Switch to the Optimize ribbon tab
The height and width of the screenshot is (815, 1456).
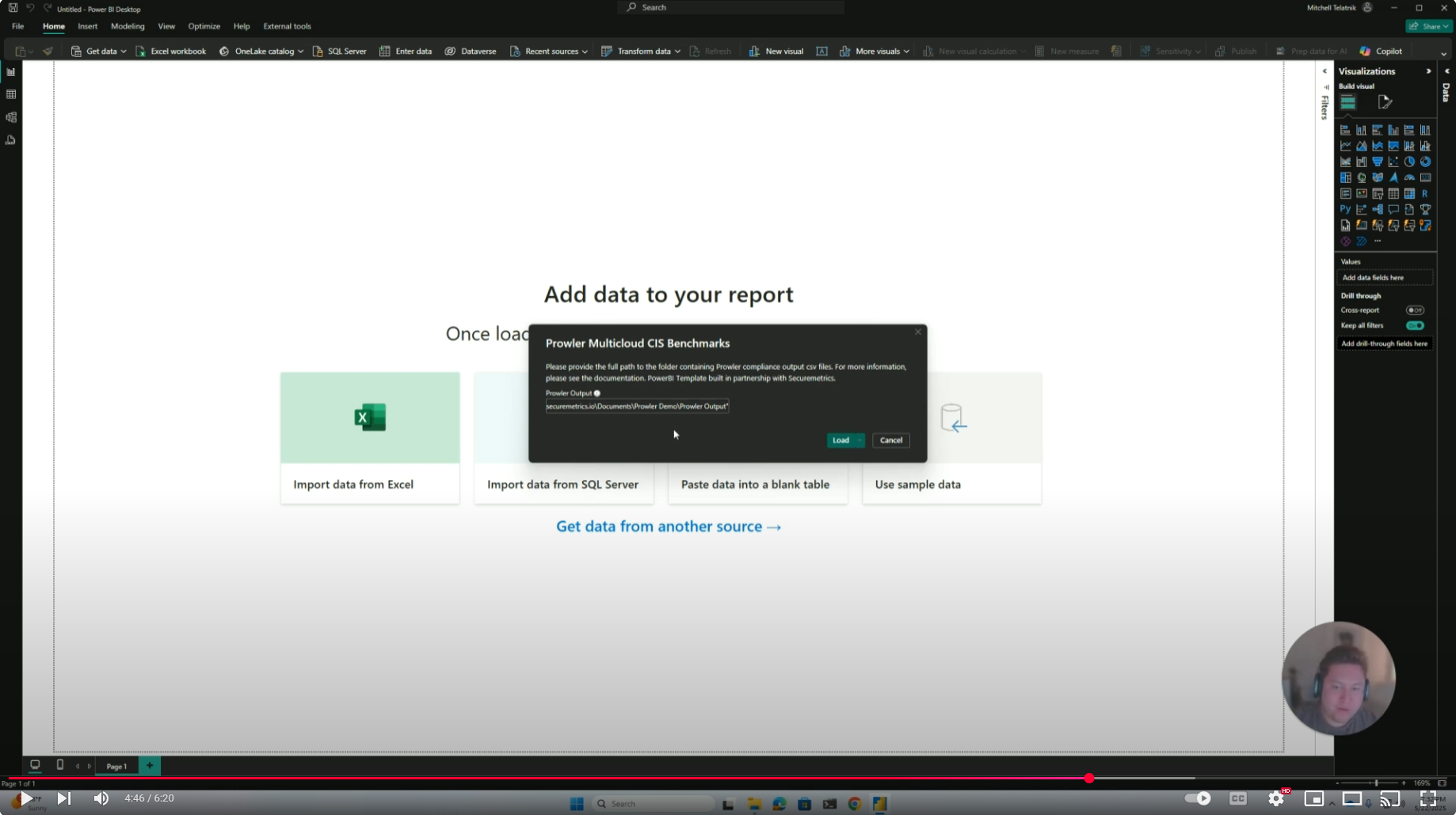(204, 26)
